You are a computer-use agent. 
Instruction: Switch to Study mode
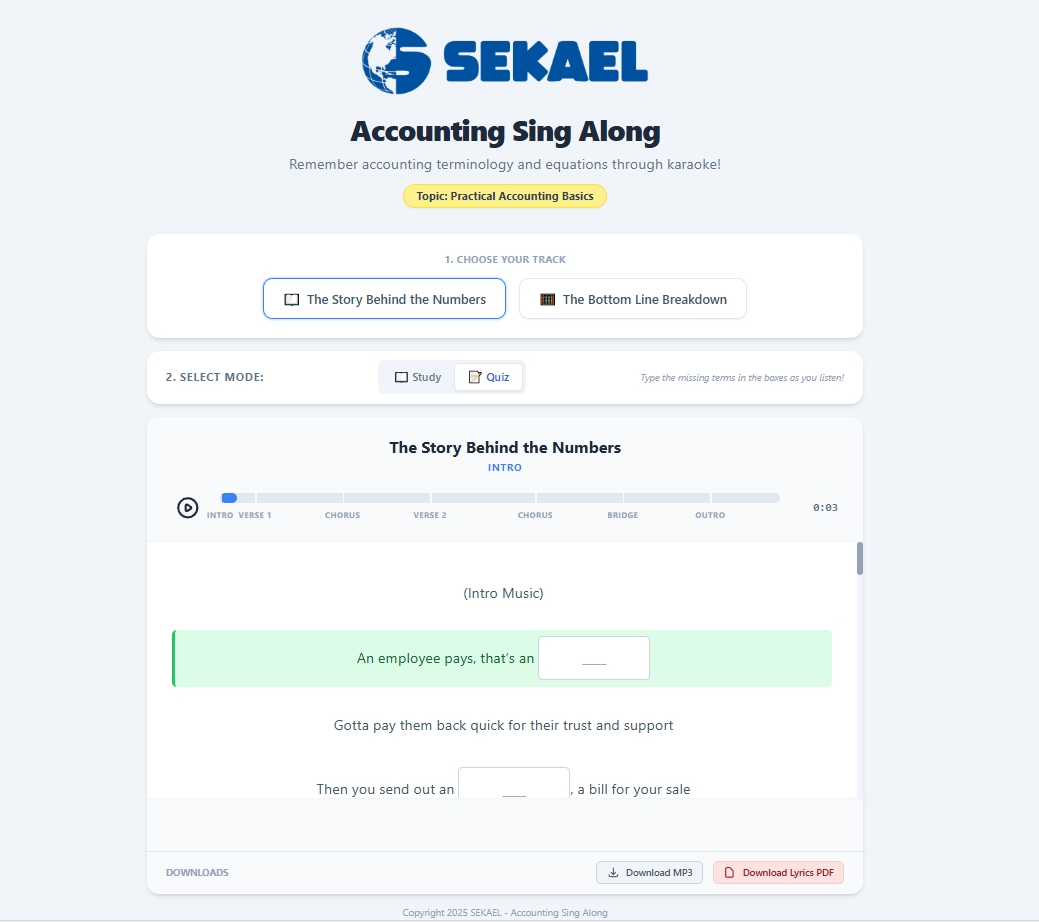(x=417, y=377)
